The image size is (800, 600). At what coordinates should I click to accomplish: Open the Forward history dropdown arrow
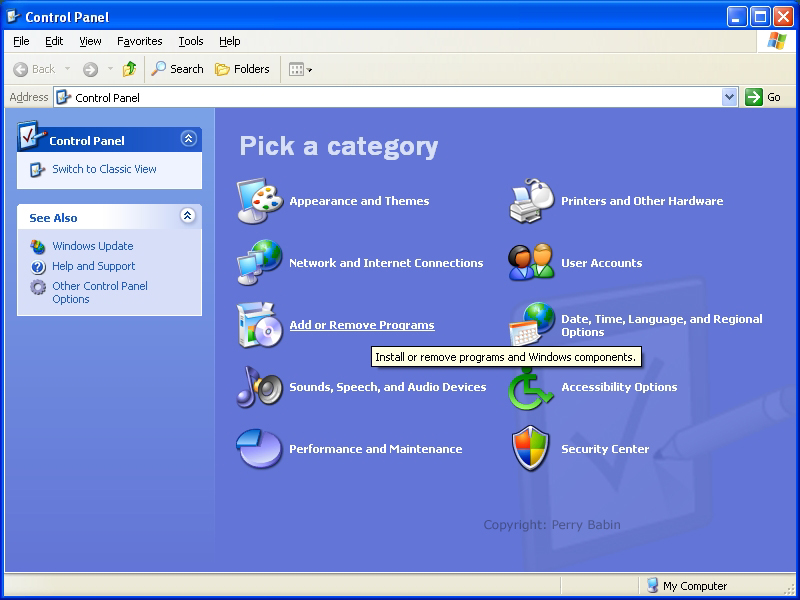[110, 69]
